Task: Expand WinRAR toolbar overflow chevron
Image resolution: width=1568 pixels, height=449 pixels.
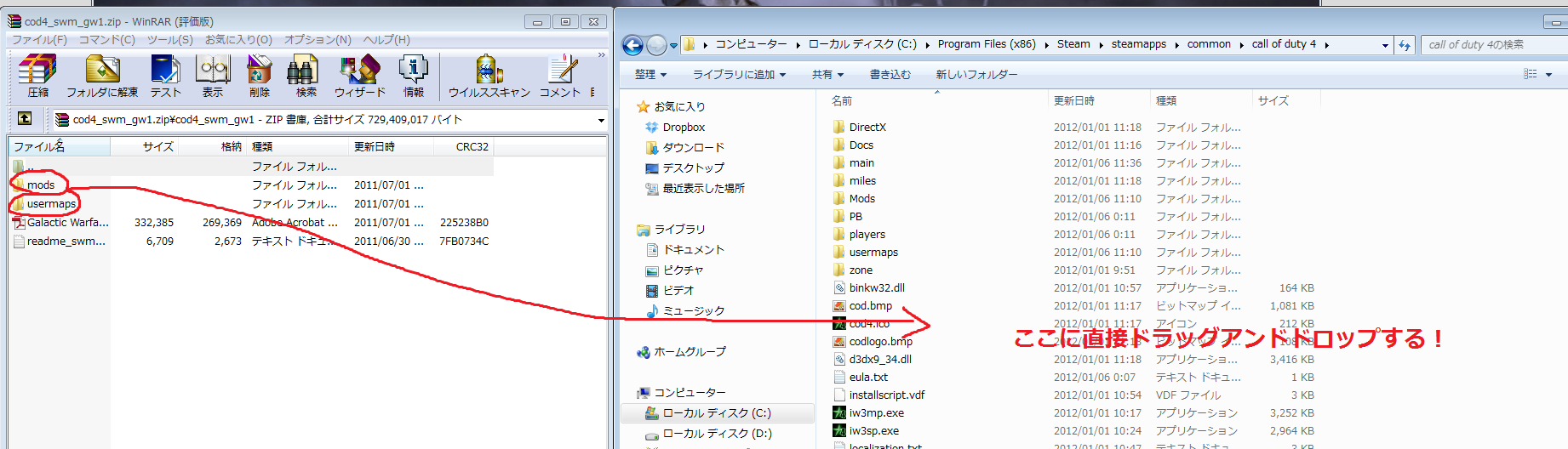Action: 601,55
